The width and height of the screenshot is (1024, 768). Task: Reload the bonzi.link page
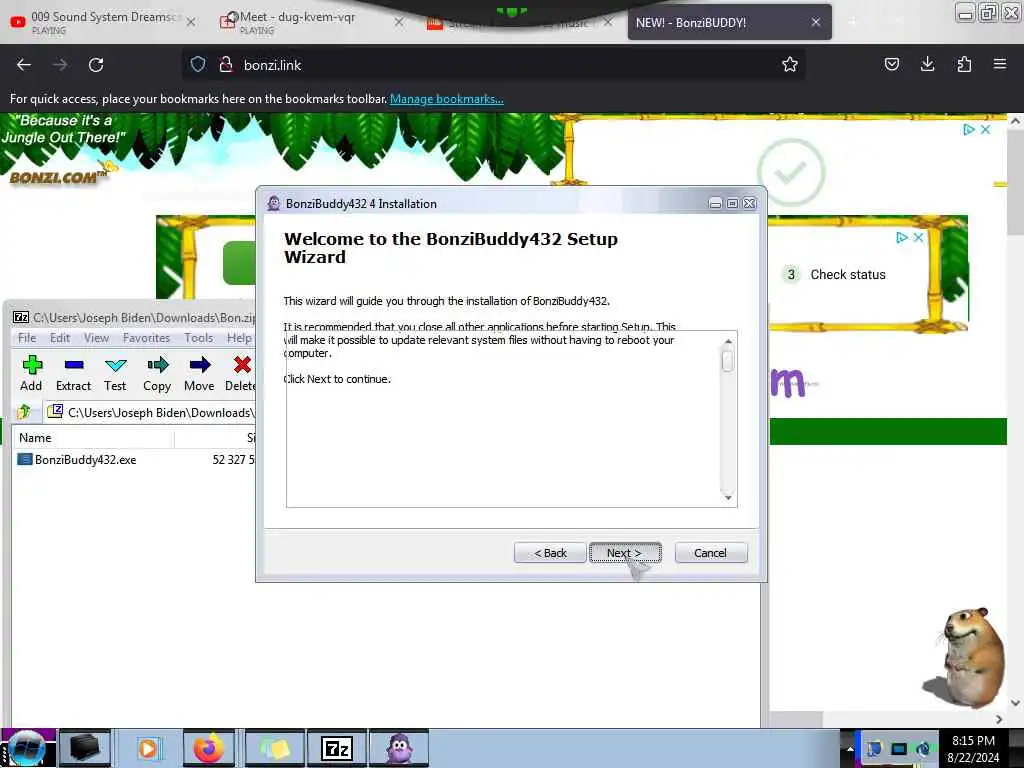96,65
